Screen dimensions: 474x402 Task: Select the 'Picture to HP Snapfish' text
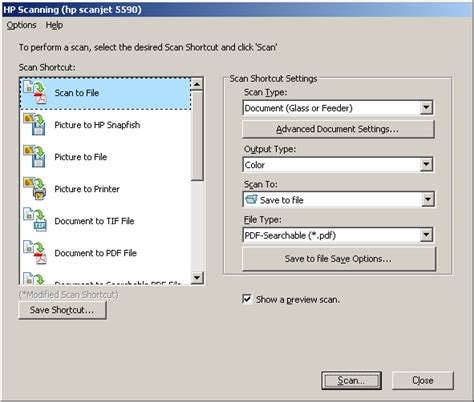click(x=97, y=125)
